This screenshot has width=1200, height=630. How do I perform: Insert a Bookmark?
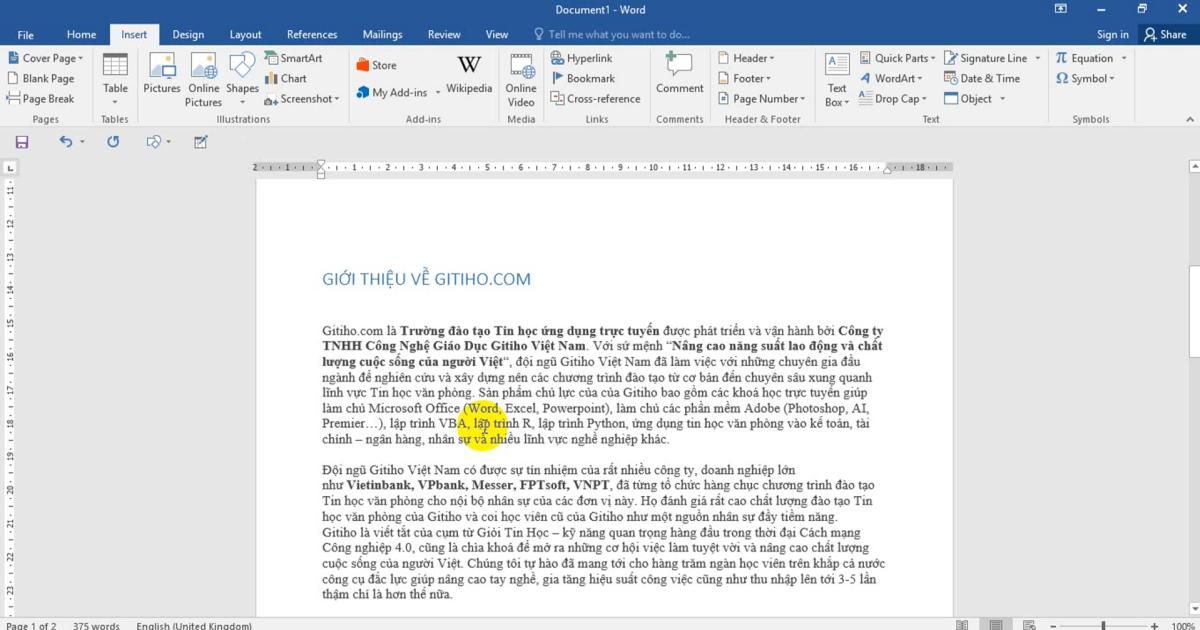pyautogui.click(x=592, y=78)
